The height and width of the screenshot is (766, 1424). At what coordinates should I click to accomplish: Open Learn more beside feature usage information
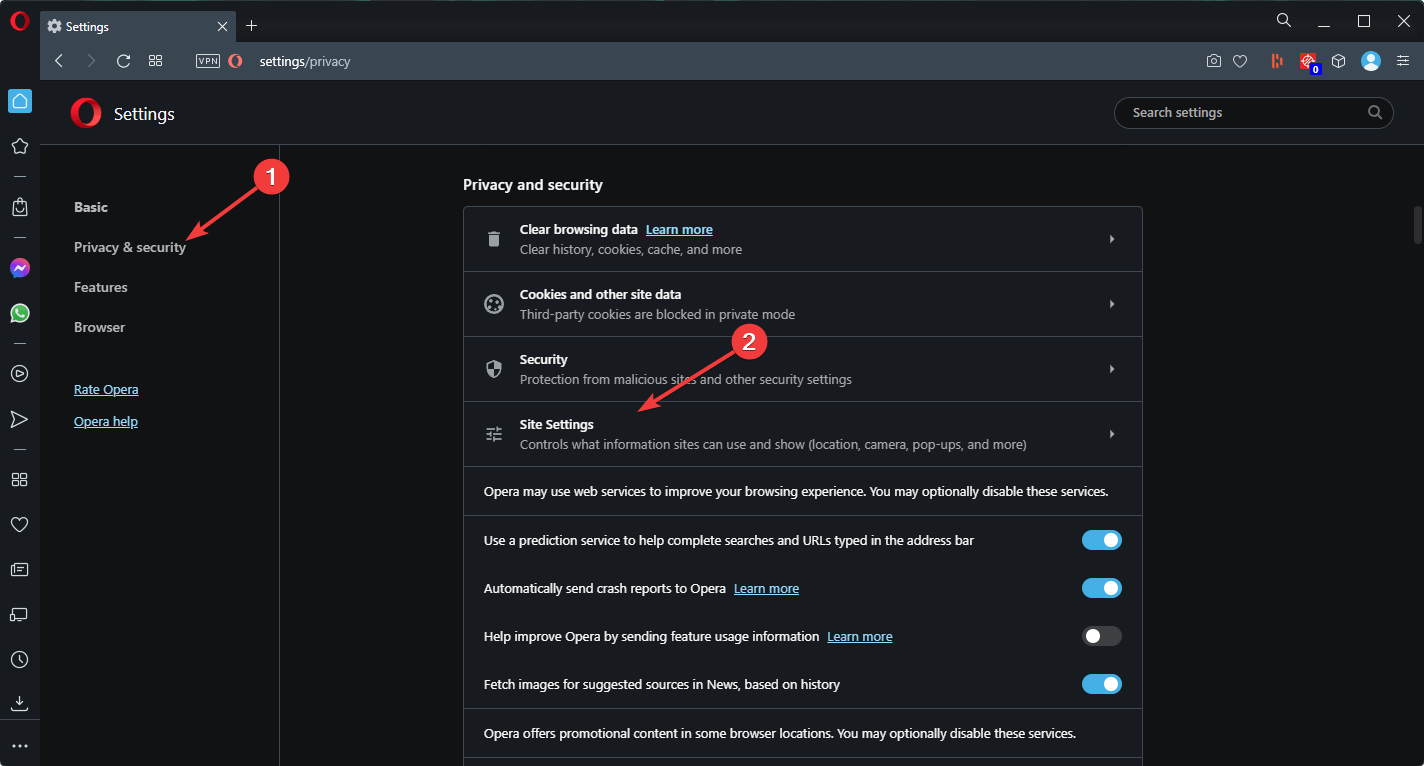[x=860, y=636]
